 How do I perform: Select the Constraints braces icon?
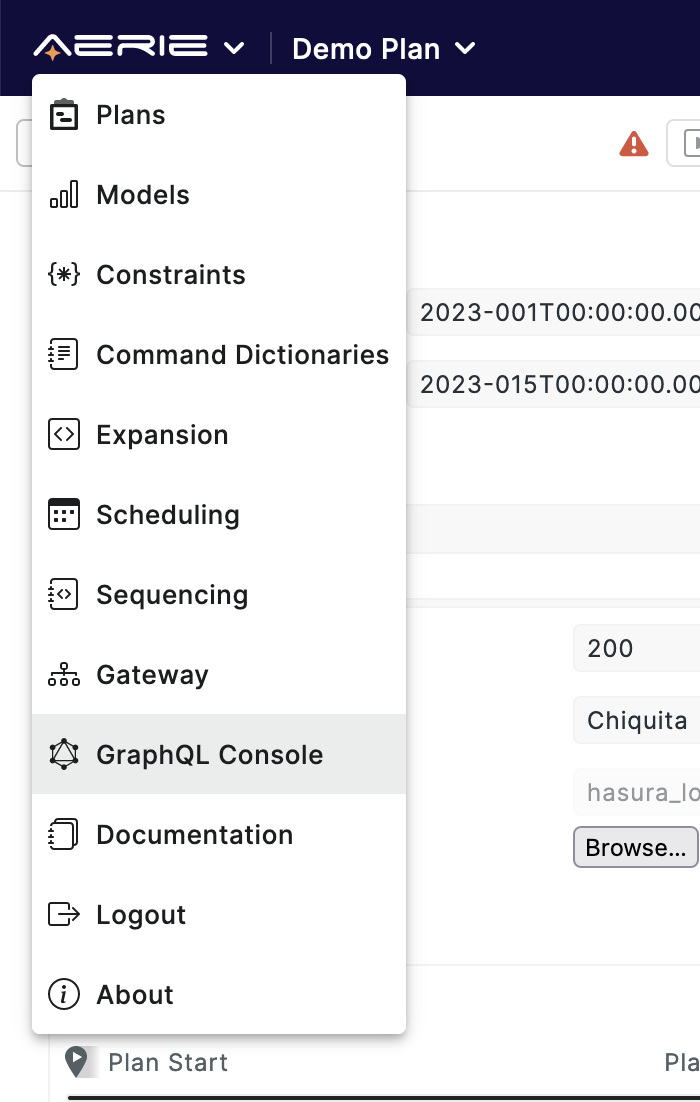click(63, 274)
